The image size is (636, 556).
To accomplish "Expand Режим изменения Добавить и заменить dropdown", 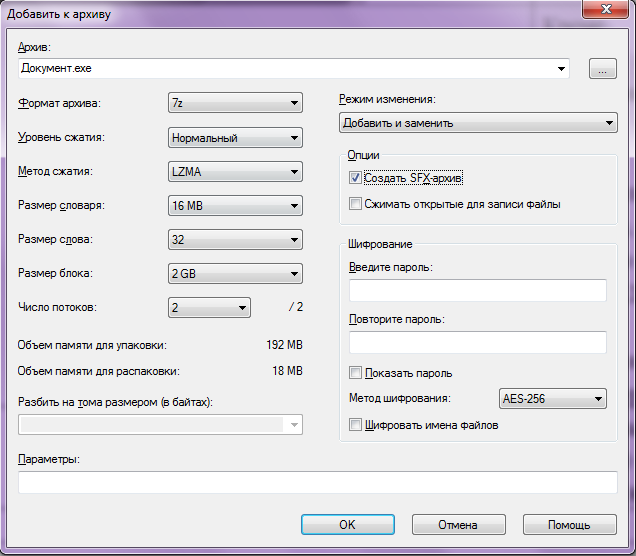I will (x=478, y=123).
